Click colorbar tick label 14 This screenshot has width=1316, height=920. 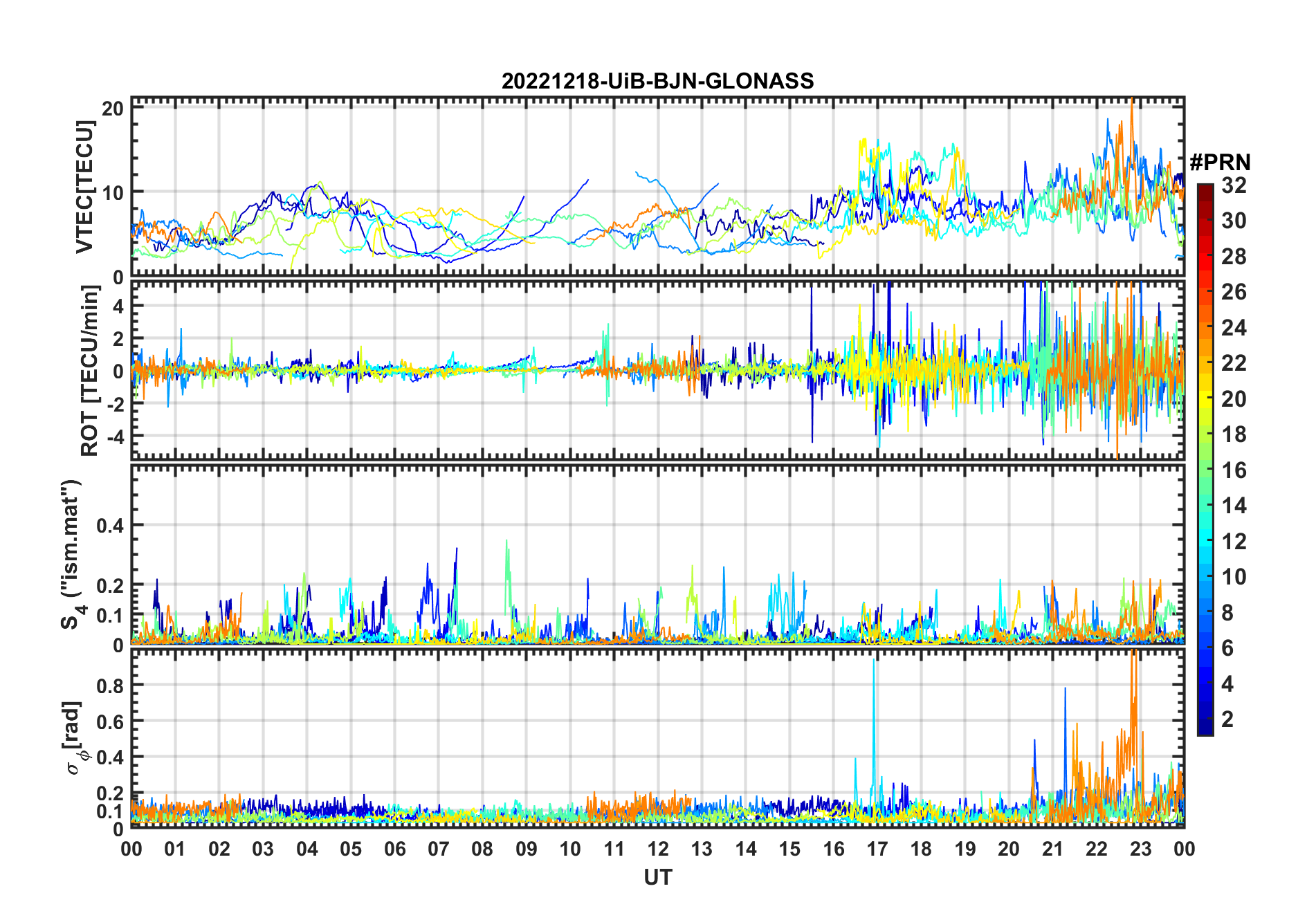1234,506
